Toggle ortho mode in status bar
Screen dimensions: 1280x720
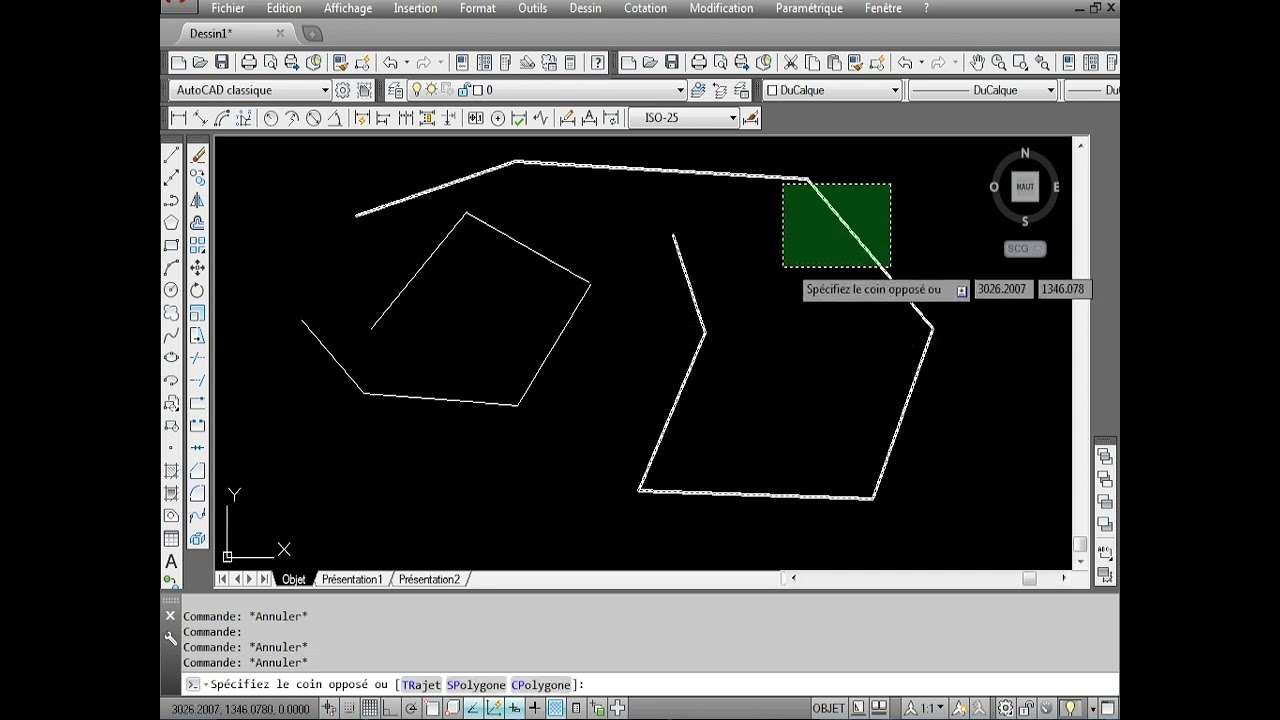pos(390,708)
